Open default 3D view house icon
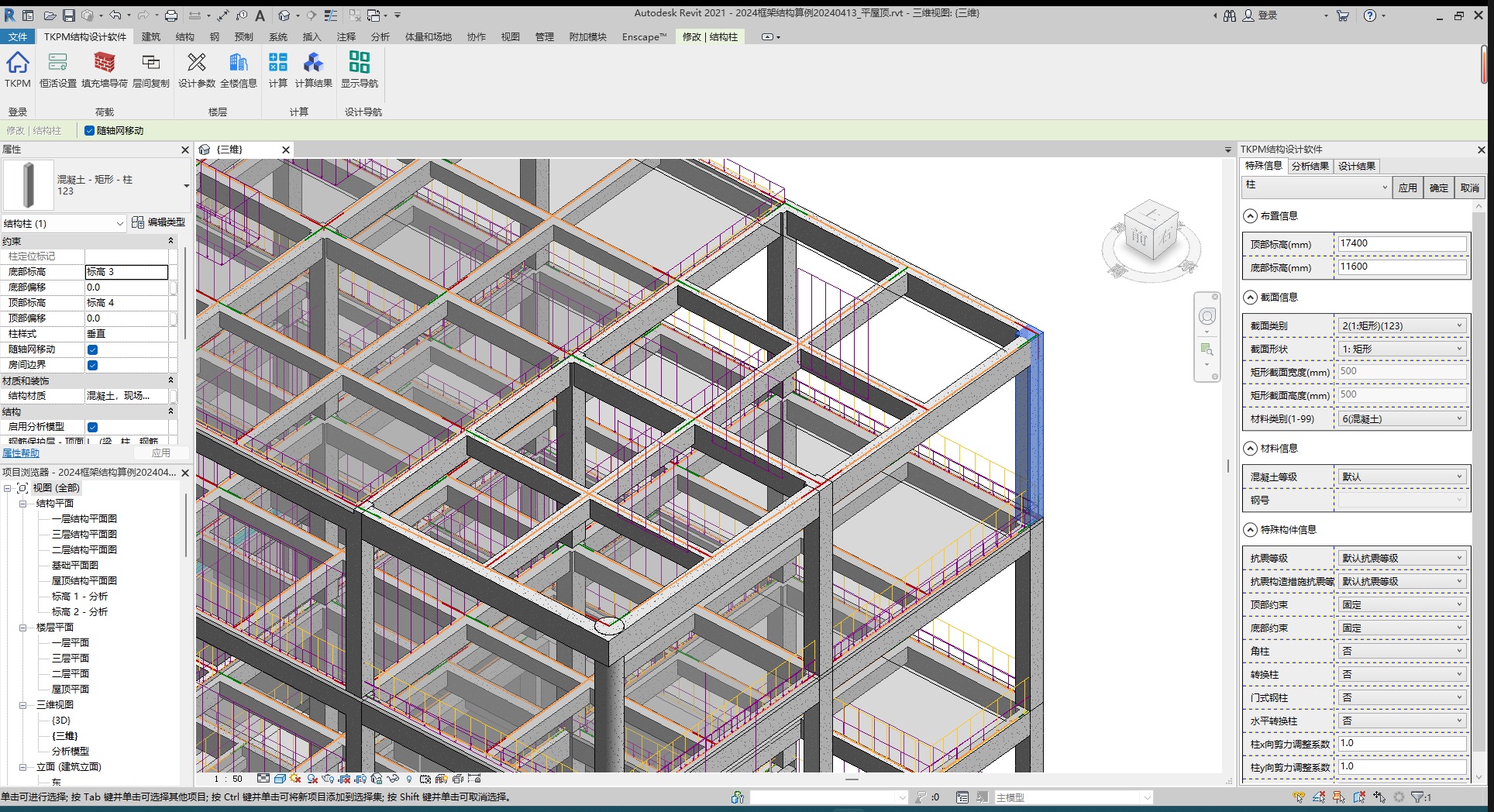1494x812 pixels. pos(284,15)
